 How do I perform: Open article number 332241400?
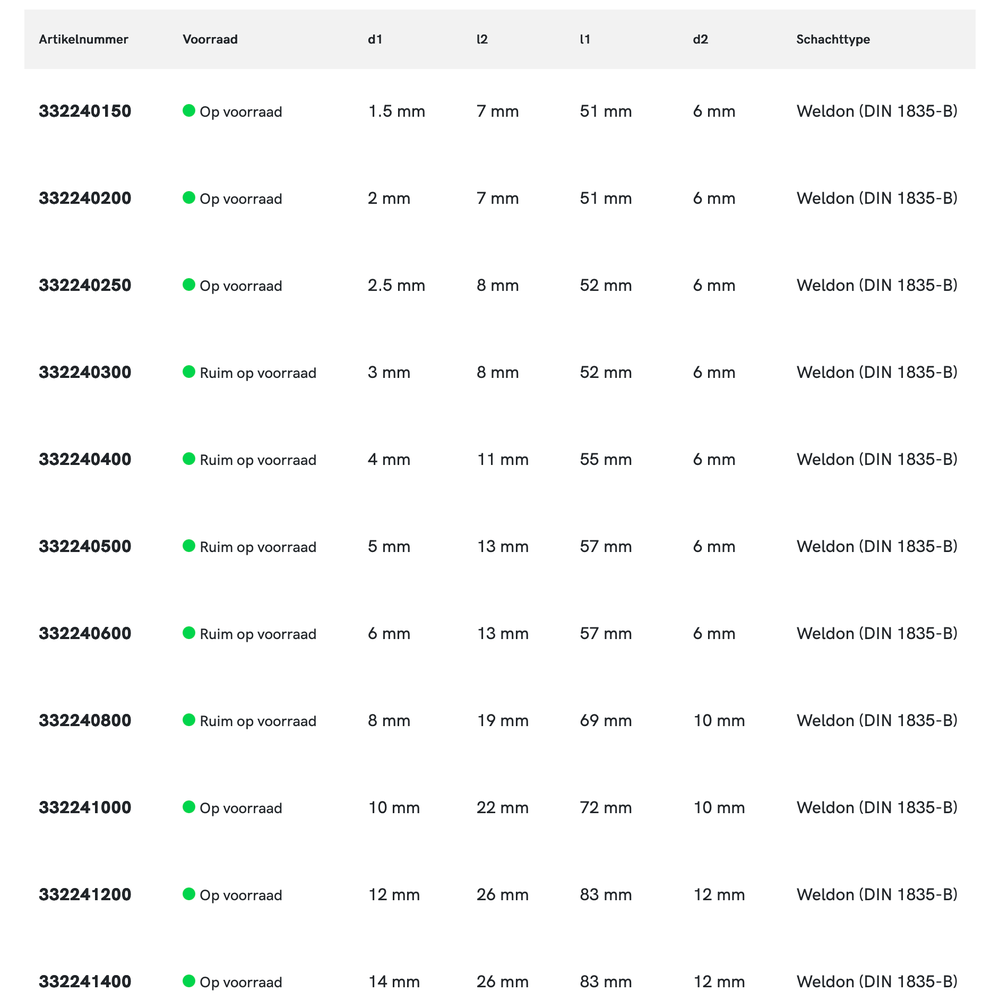pyautogui.click(x=85, y=981)
